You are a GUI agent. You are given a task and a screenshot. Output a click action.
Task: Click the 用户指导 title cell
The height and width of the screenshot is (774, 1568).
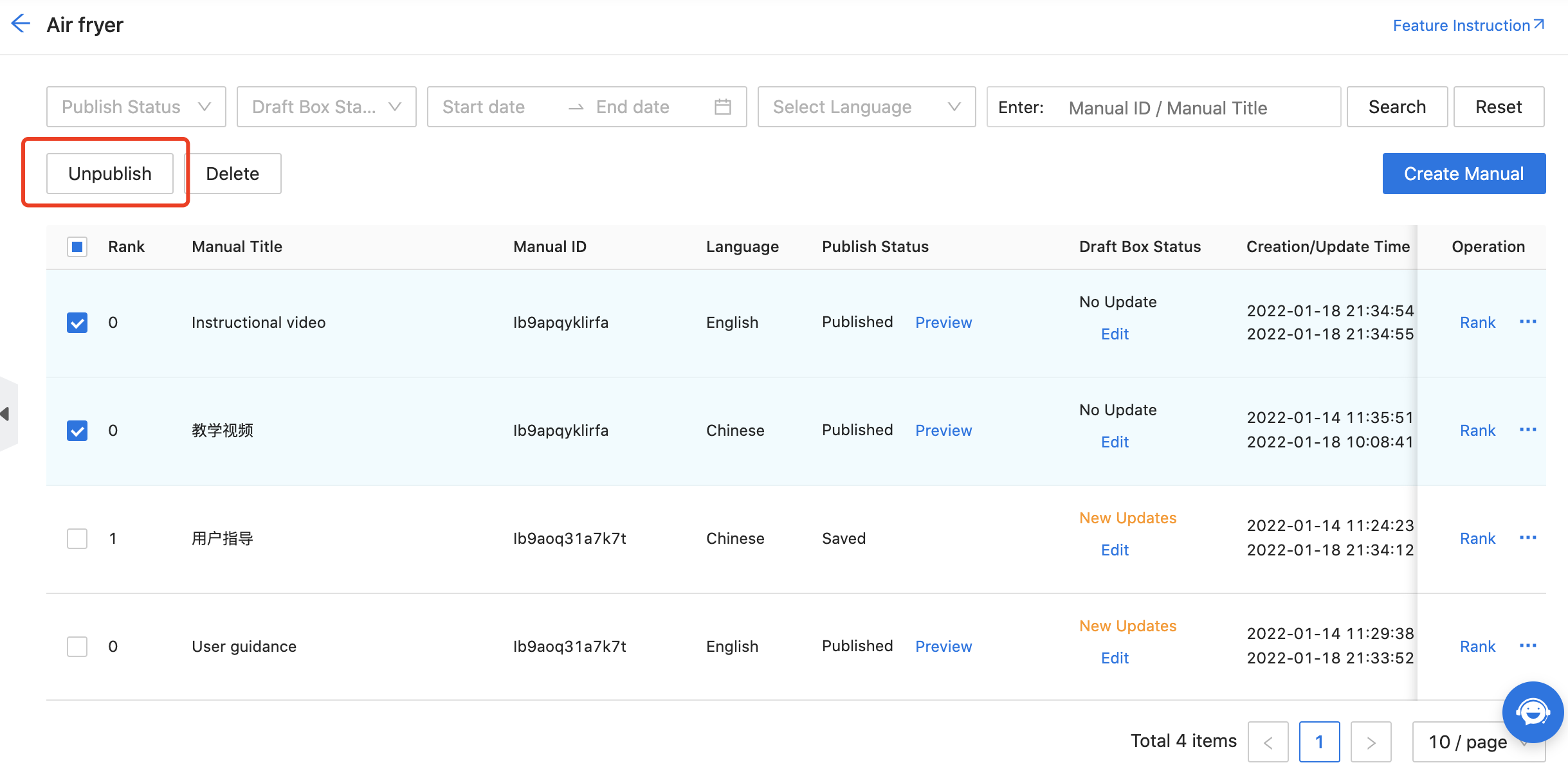click(223, 538)
